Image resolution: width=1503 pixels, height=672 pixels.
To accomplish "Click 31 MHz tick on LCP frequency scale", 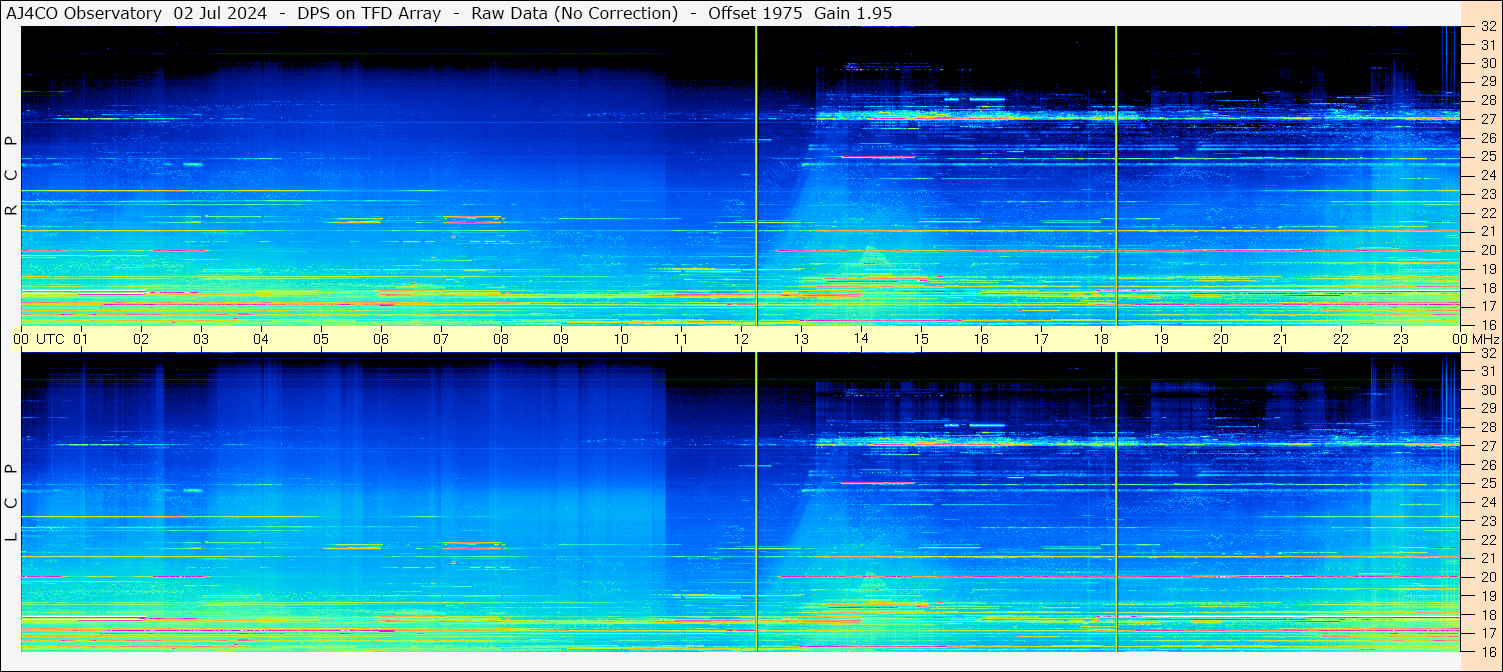I will coord(1488,371).
